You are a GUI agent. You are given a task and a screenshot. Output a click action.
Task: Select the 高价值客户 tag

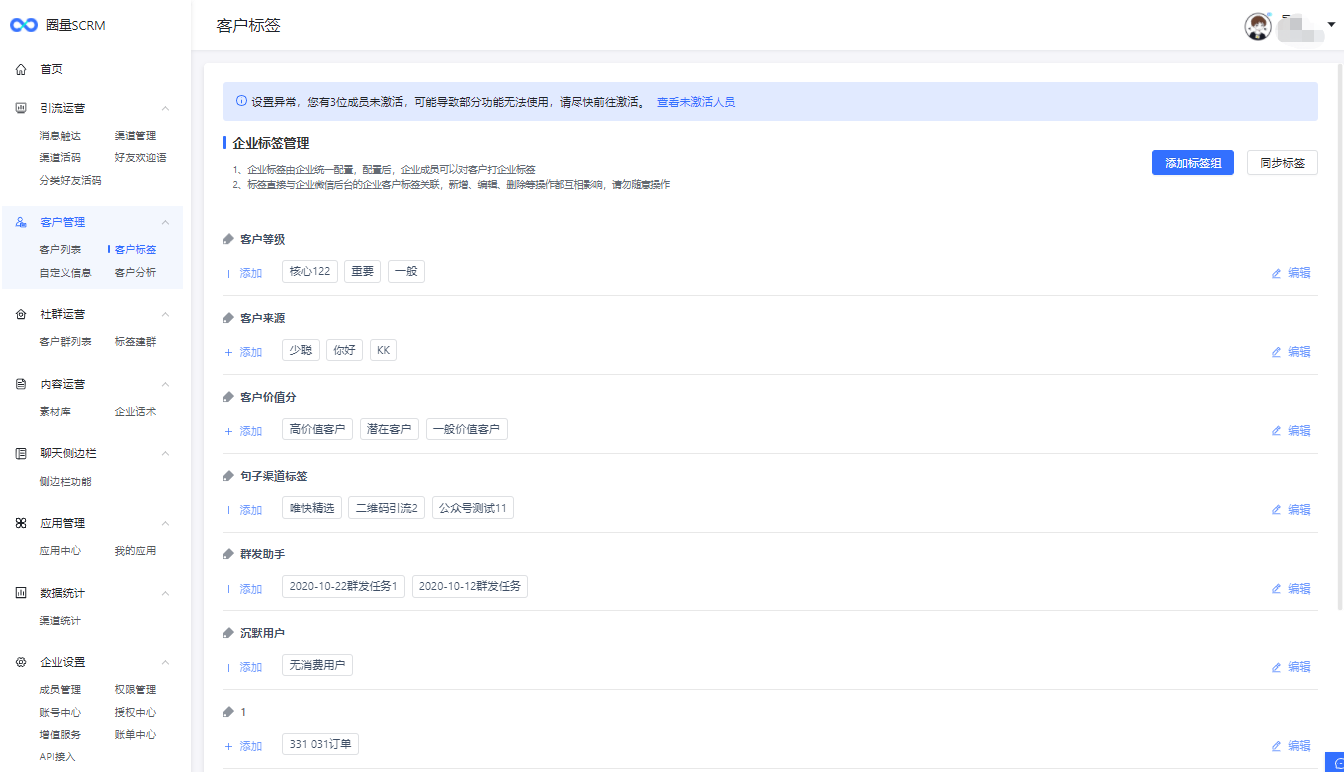[x=317, y=429]
